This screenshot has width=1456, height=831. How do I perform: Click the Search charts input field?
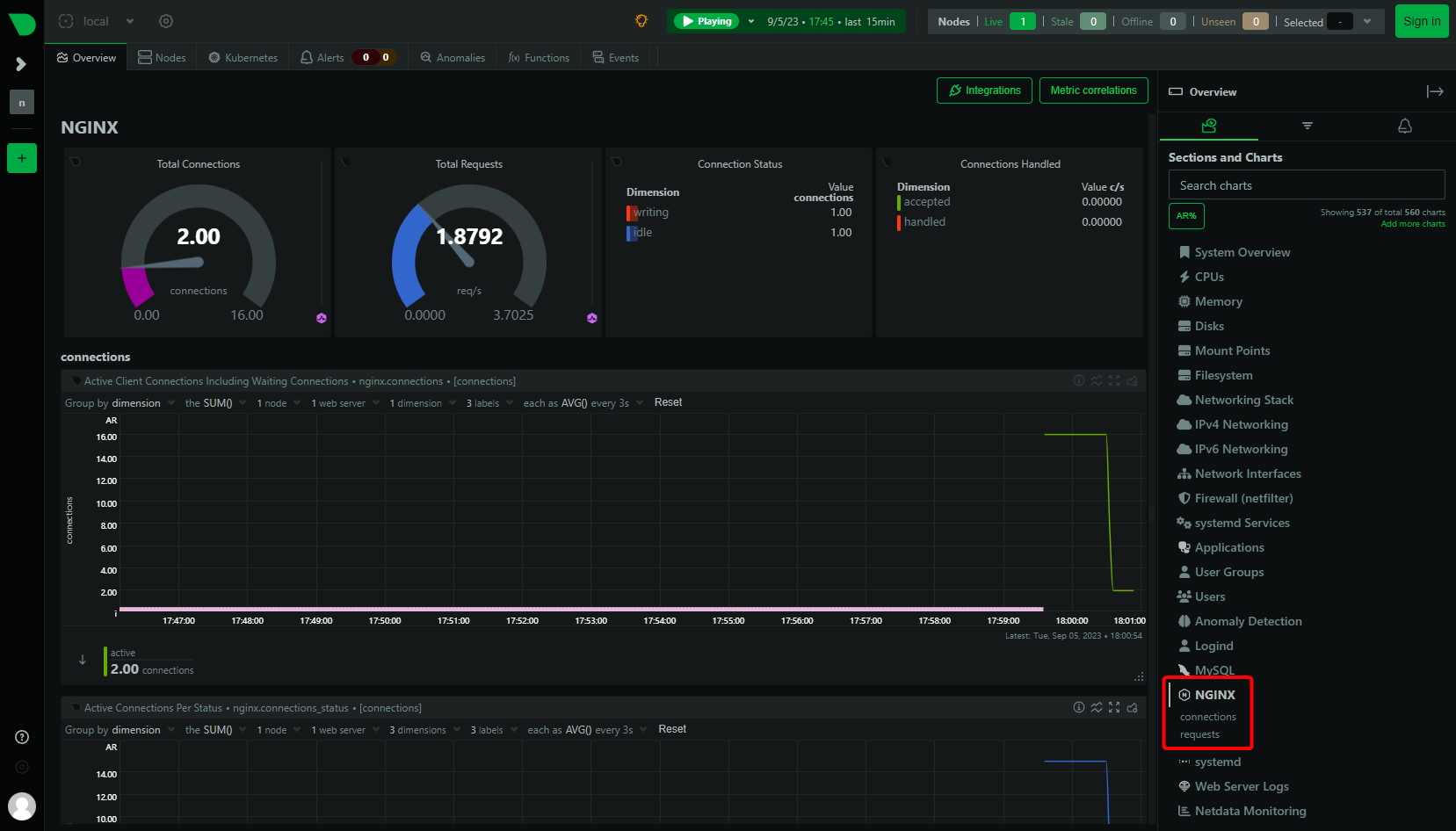coord(1305,184)
